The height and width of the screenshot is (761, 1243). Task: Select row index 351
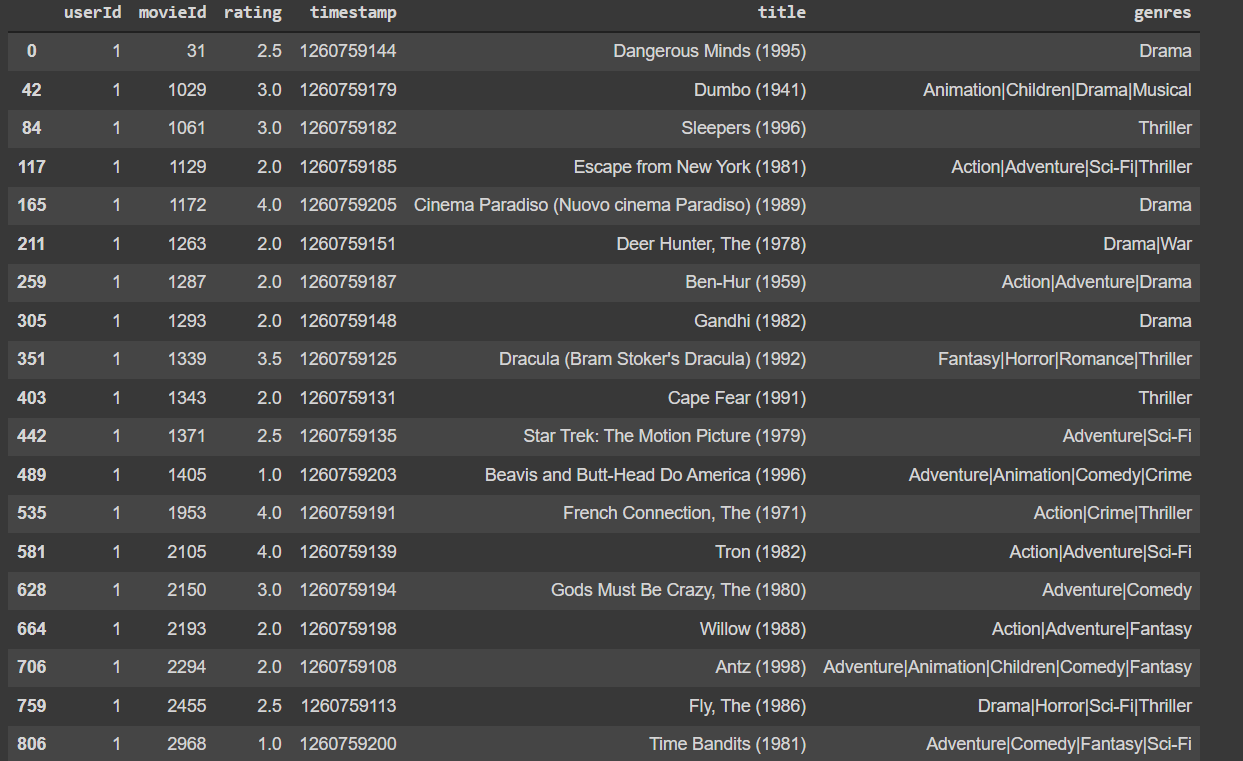point(31,359)
